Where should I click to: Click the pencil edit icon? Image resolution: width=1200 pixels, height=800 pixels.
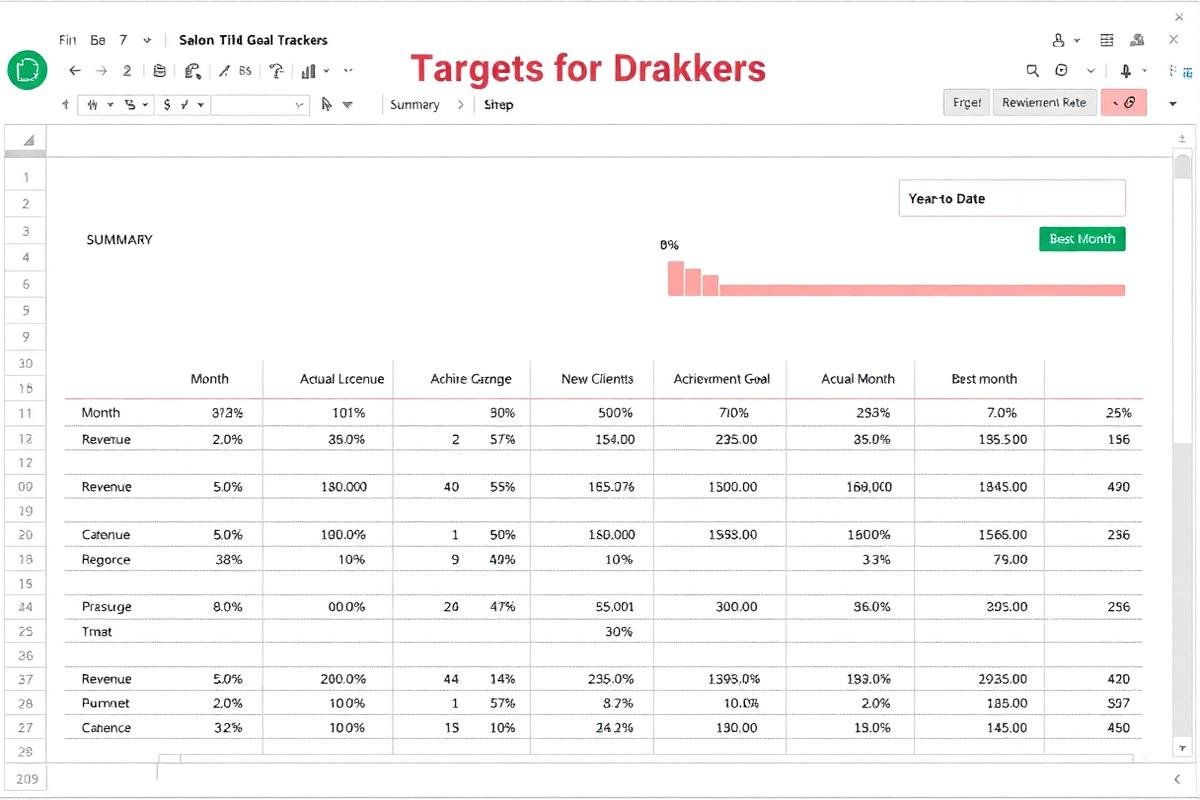[225, 71]
